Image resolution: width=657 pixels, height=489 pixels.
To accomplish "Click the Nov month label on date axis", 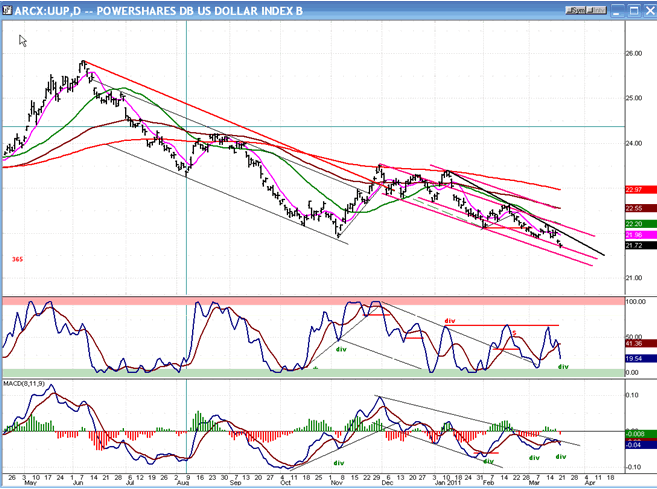I will tap(336, 483).
